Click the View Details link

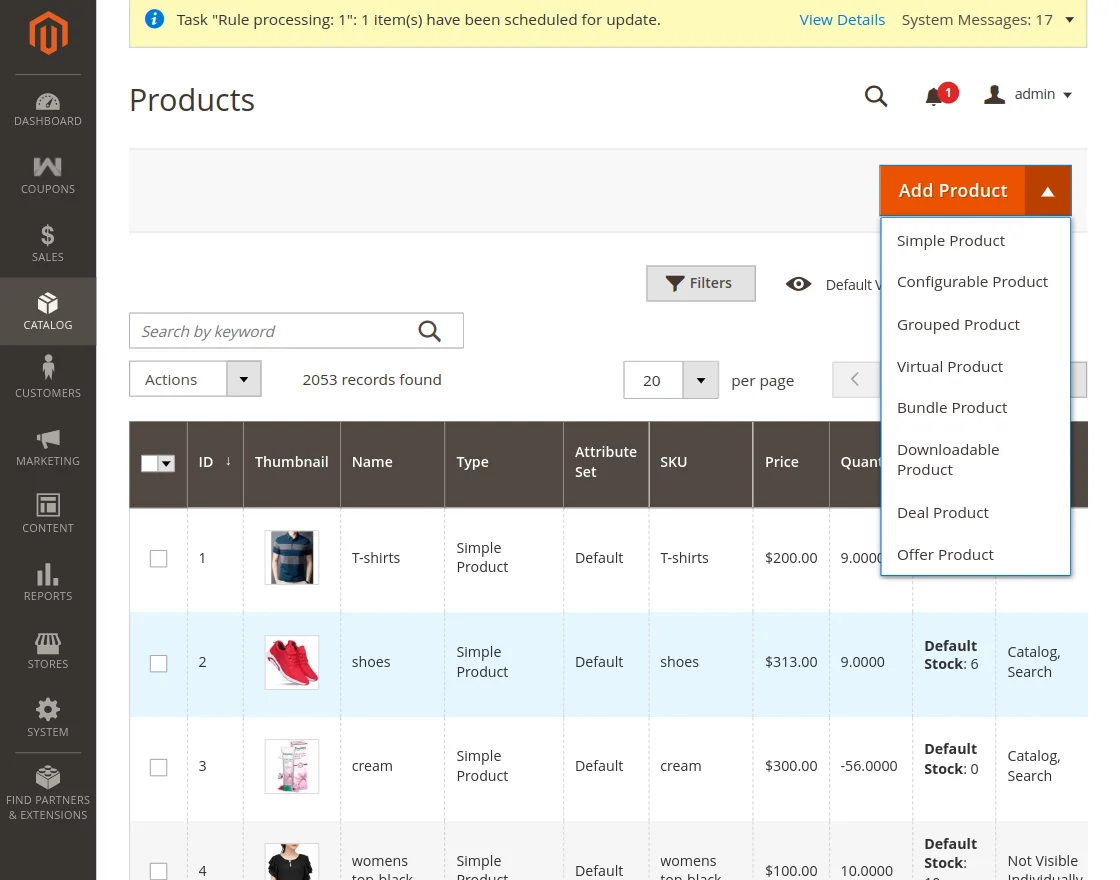[842, 19]
